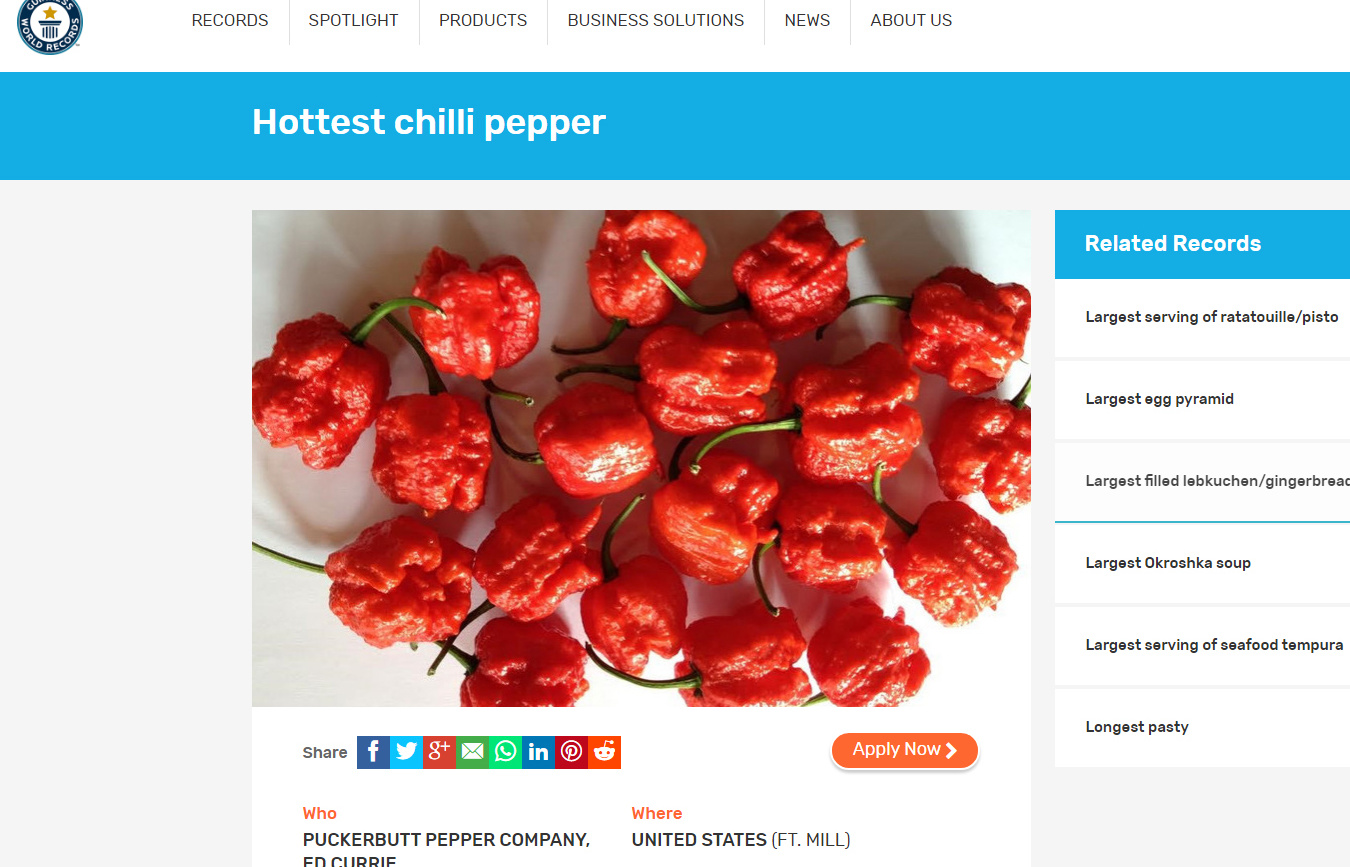Share via the Twitter icon
1350x867 pixels.
(406, 752)
